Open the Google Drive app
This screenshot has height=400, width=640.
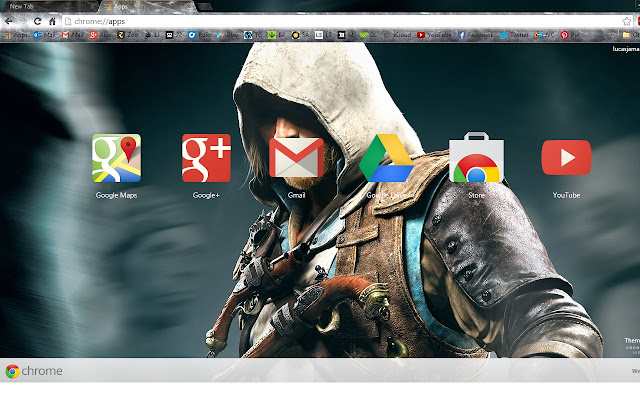click(x=386, y=158)
